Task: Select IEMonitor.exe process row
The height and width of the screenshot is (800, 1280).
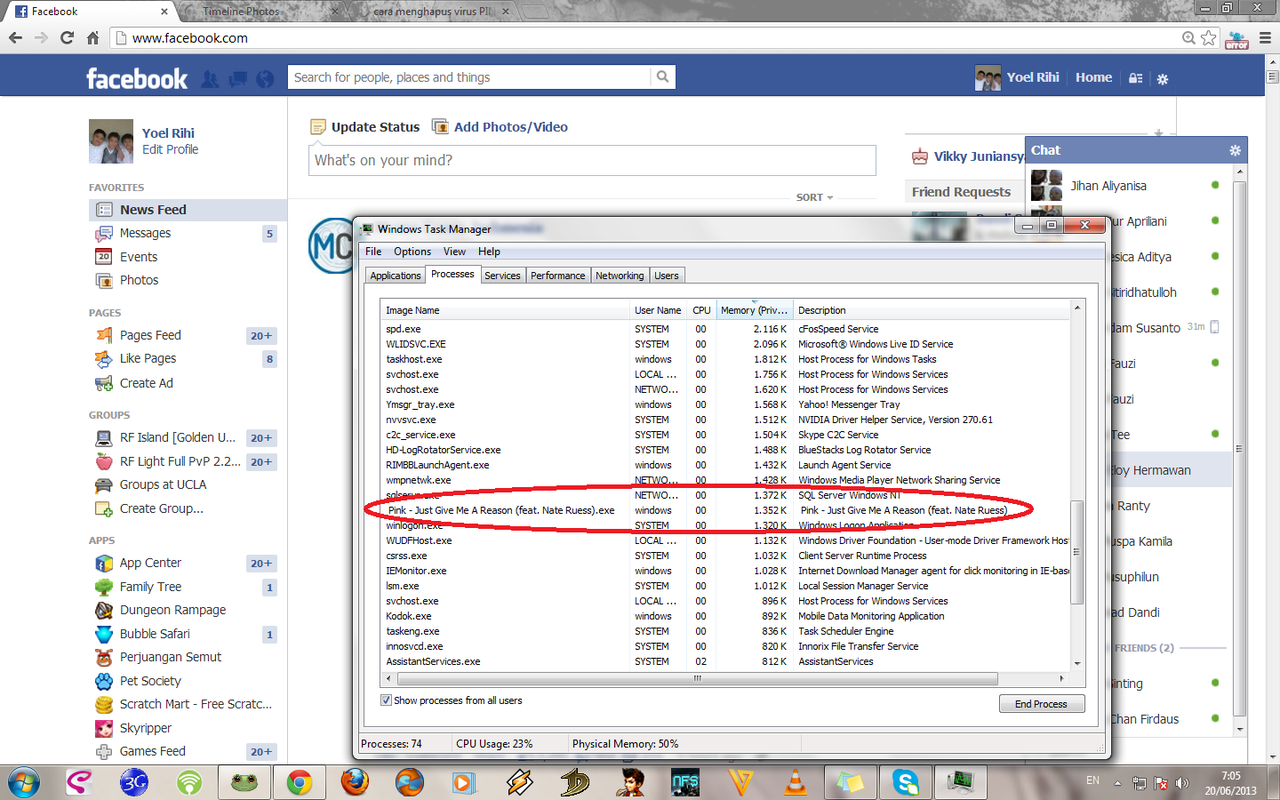Action: coord(727,571)
